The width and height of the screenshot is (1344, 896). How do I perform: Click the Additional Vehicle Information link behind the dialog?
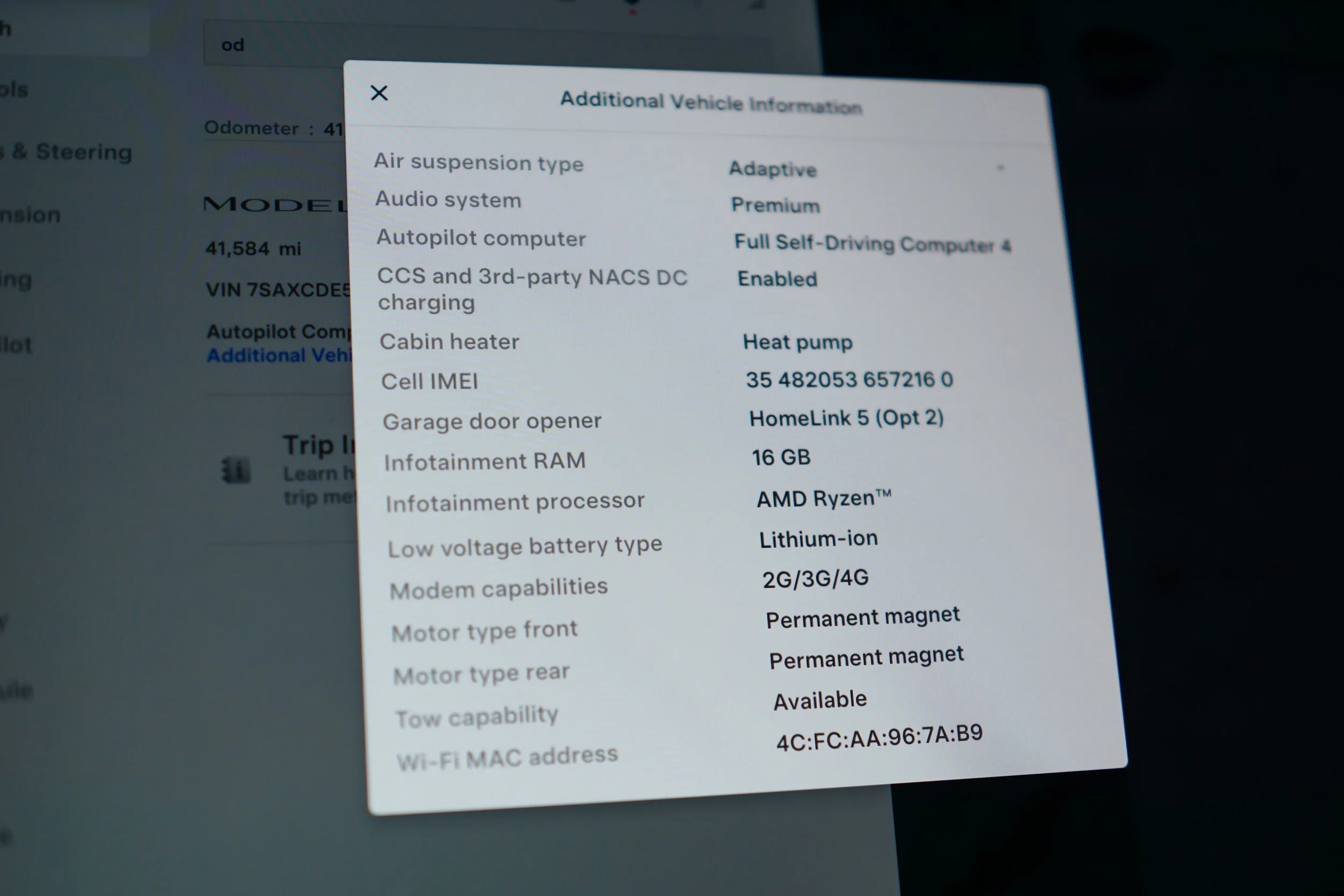pos(280,355)
